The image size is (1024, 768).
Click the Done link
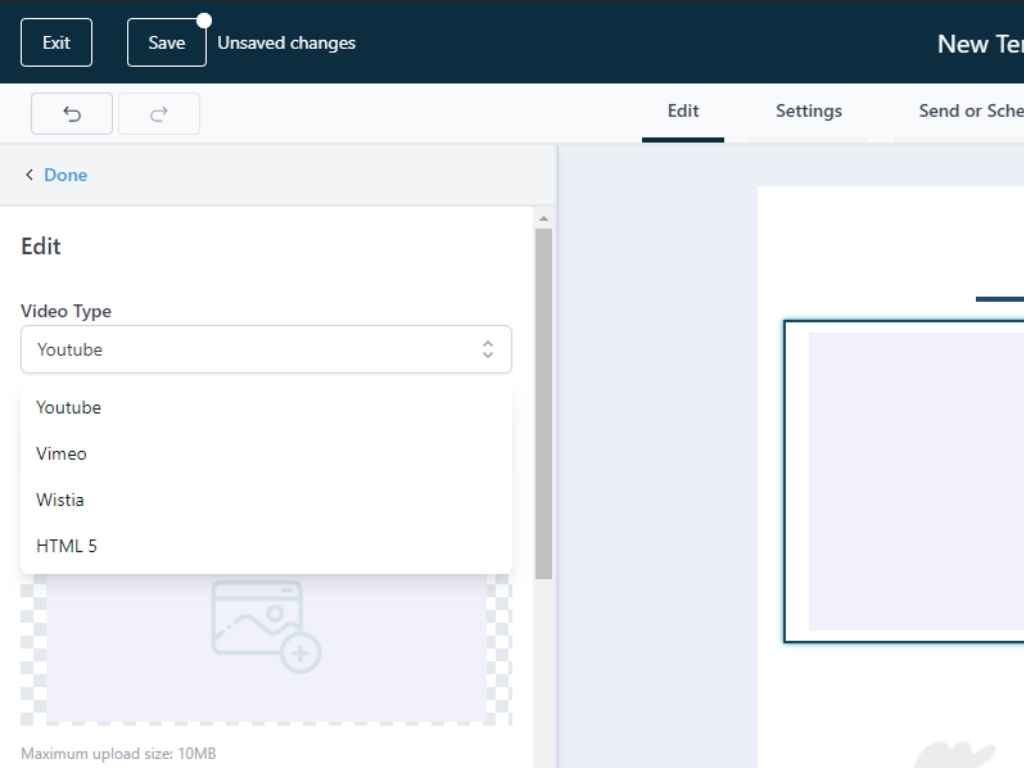coord(65,175)
